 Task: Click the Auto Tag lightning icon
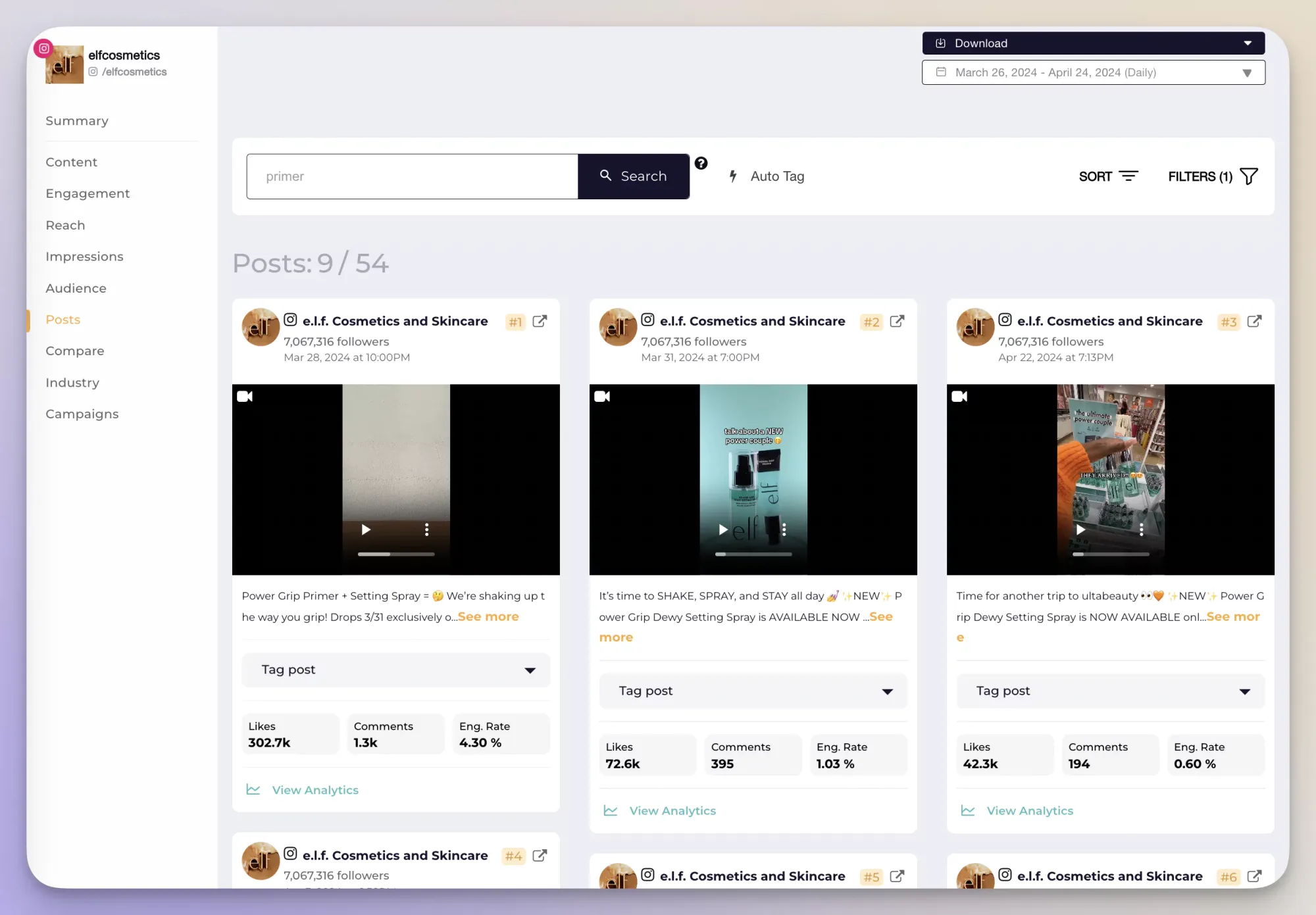click(x=733, y=176)
